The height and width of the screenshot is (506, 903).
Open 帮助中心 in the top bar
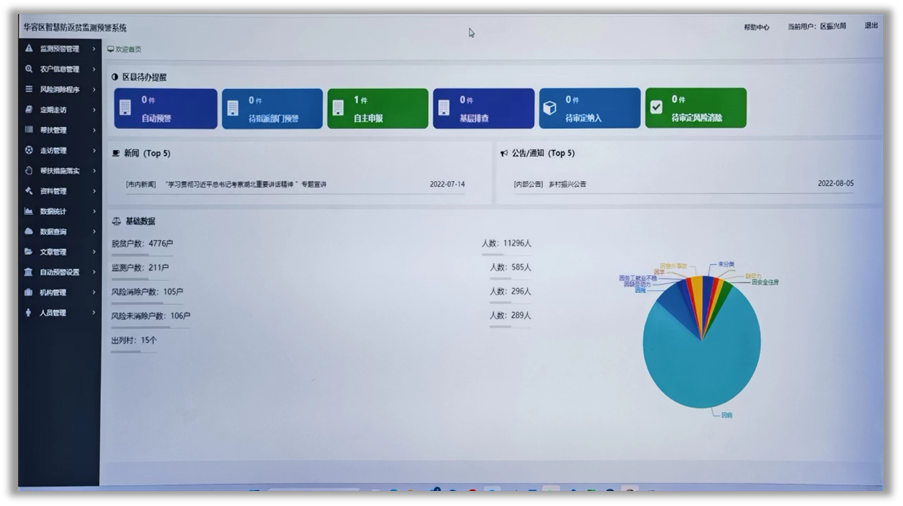pos(756,27)
